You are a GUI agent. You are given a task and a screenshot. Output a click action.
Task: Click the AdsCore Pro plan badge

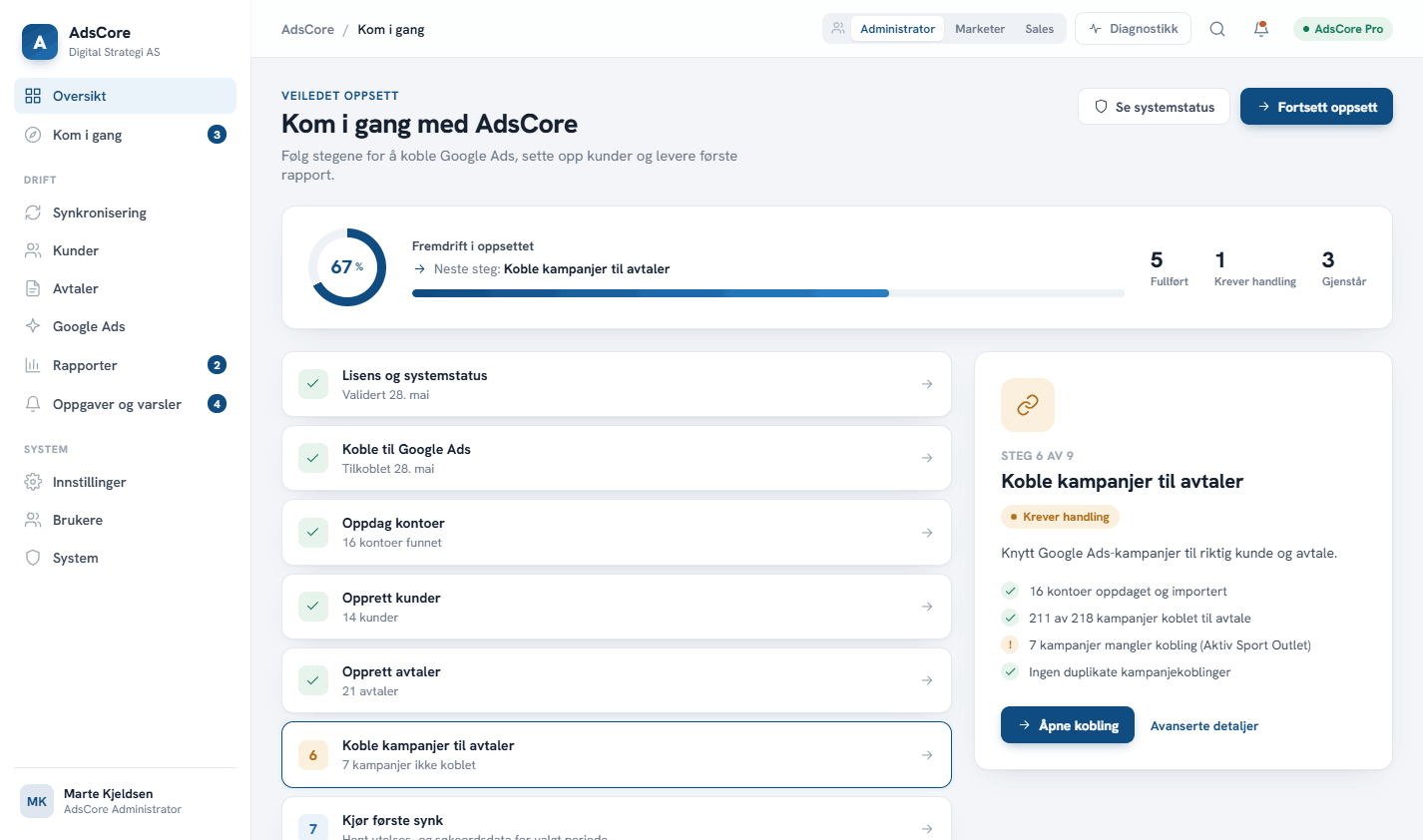(1343, 29)
